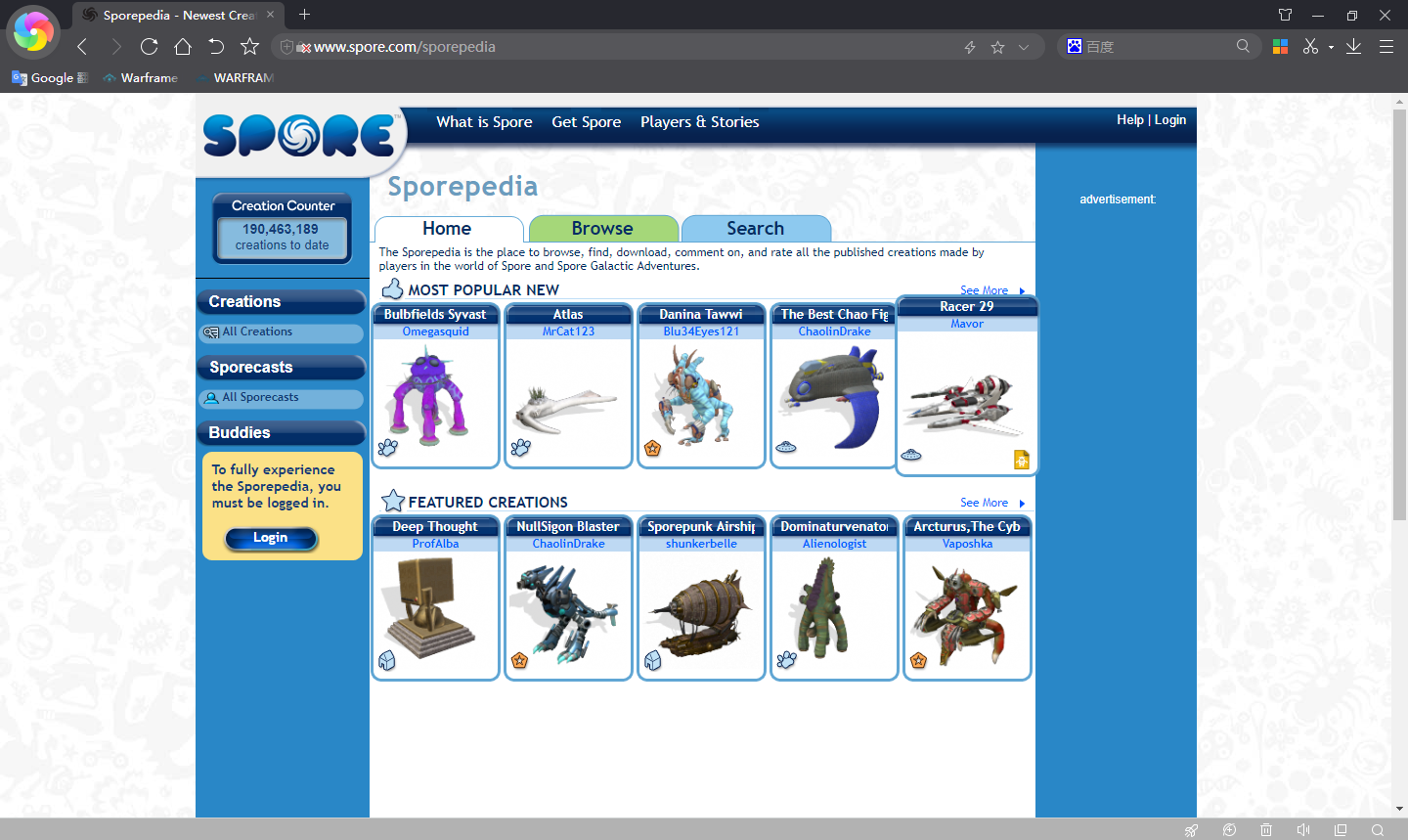This screenshot has height=840, width=1408.
Task: Click the Spore logo
Action: click(299, 135)
